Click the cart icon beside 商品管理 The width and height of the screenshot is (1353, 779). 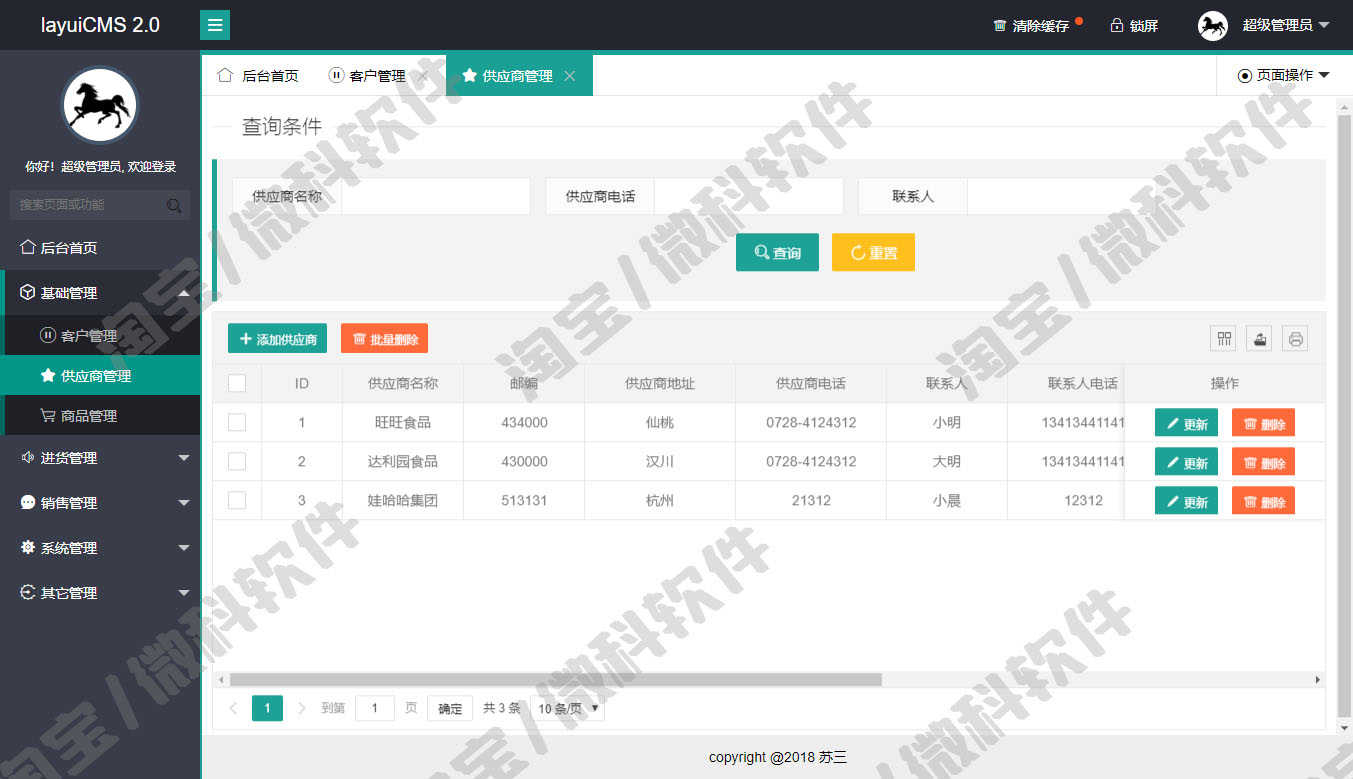click(48, 415)
